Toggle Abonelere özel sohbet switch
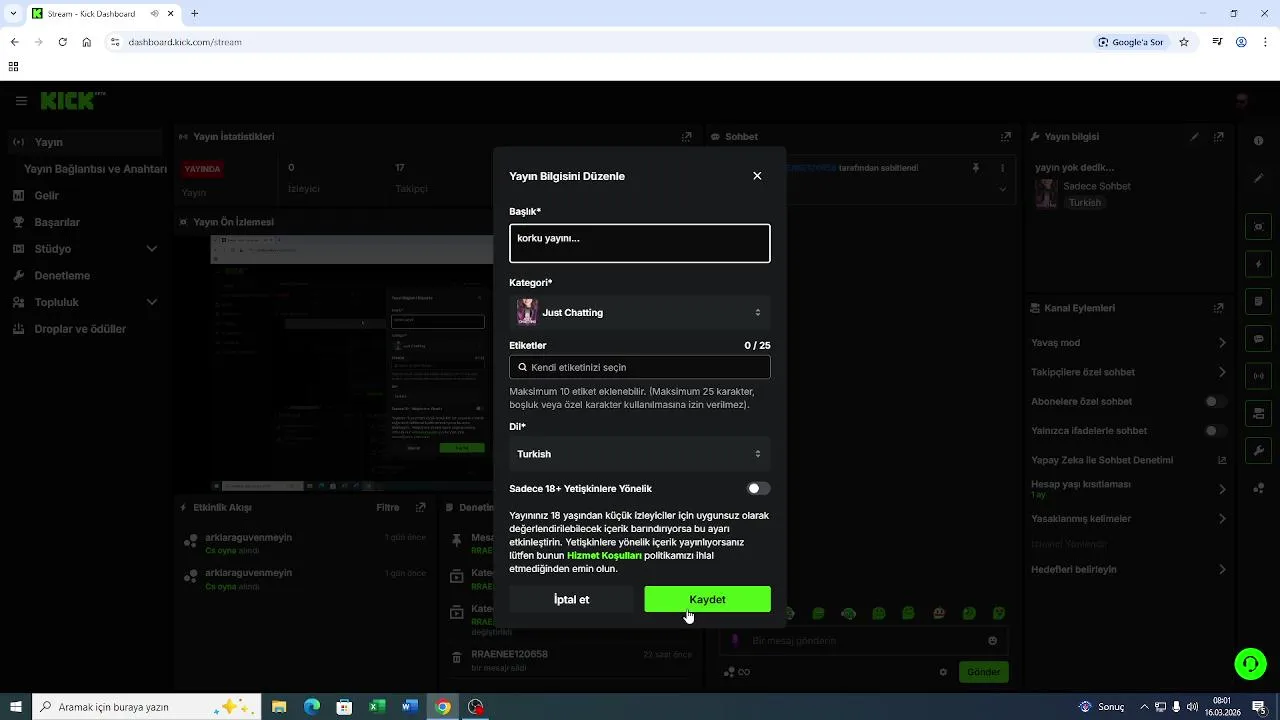Viewport: 1280px width, 720px height. (1215, 401)
